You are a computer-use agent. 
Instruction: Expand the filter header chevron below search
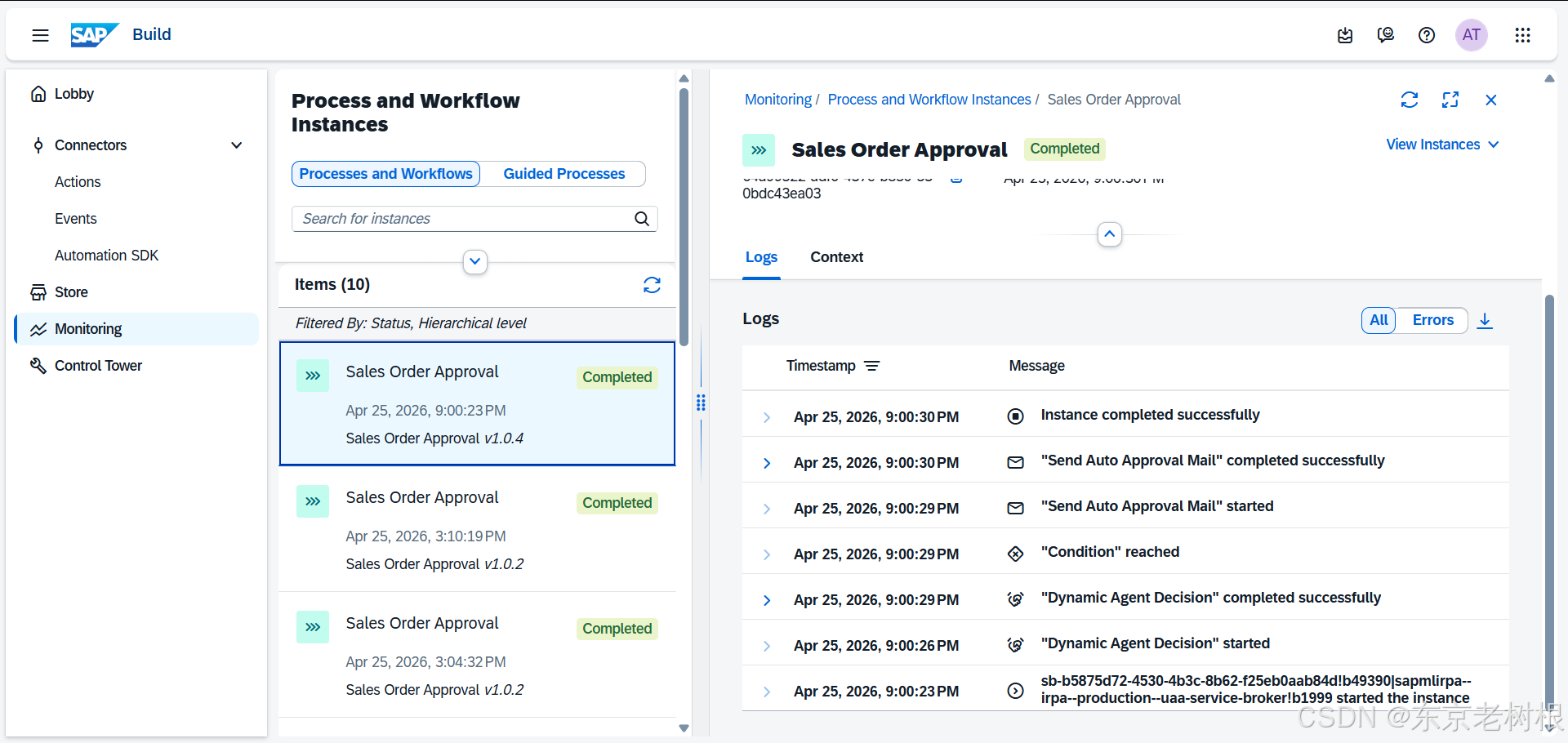pyautogui.click(x=475, y=262)
